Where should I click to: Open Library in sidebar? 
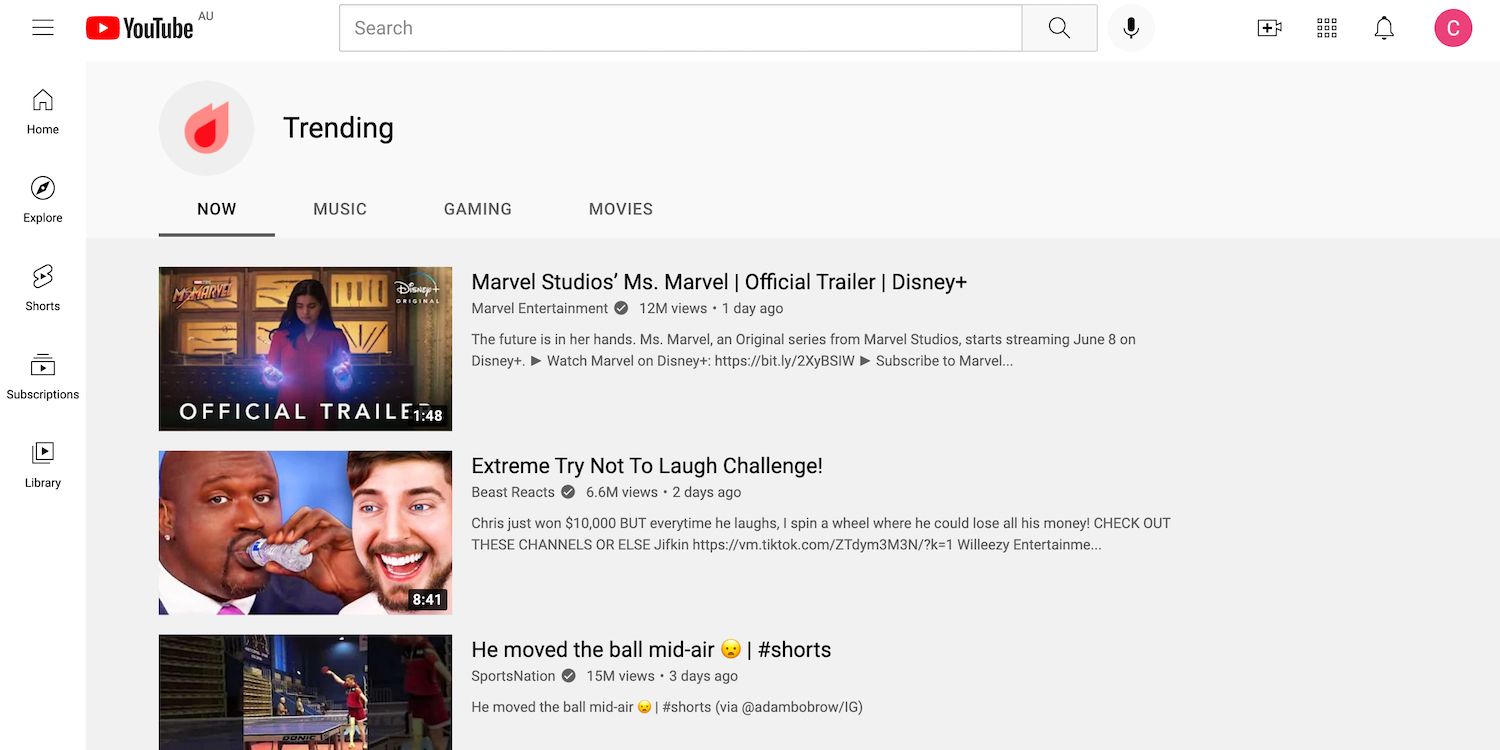point(43,465)
